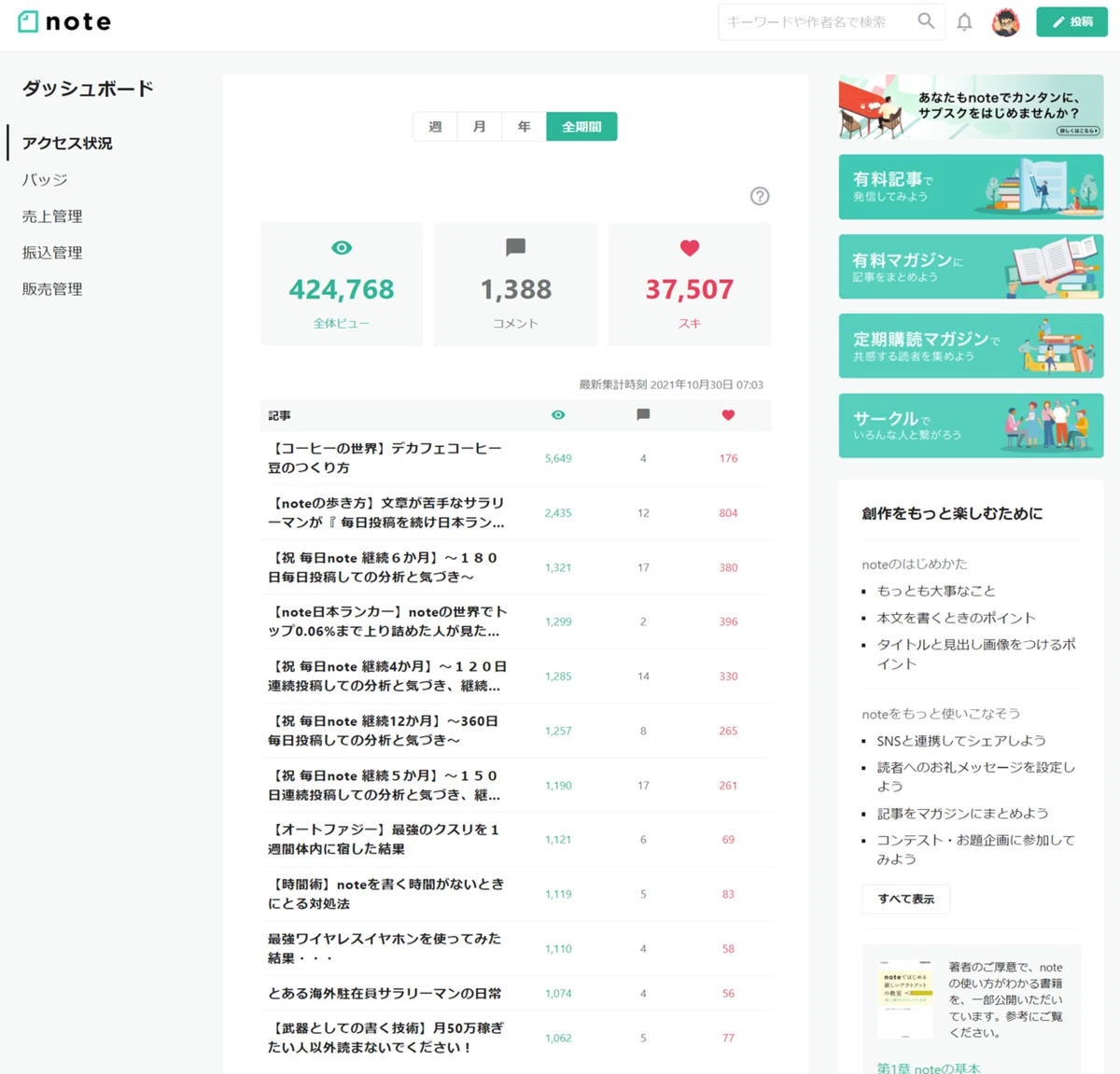1120x1074 pixels.
Task: Open the 【オートファジー】 article row
Action: pos(516,840)
